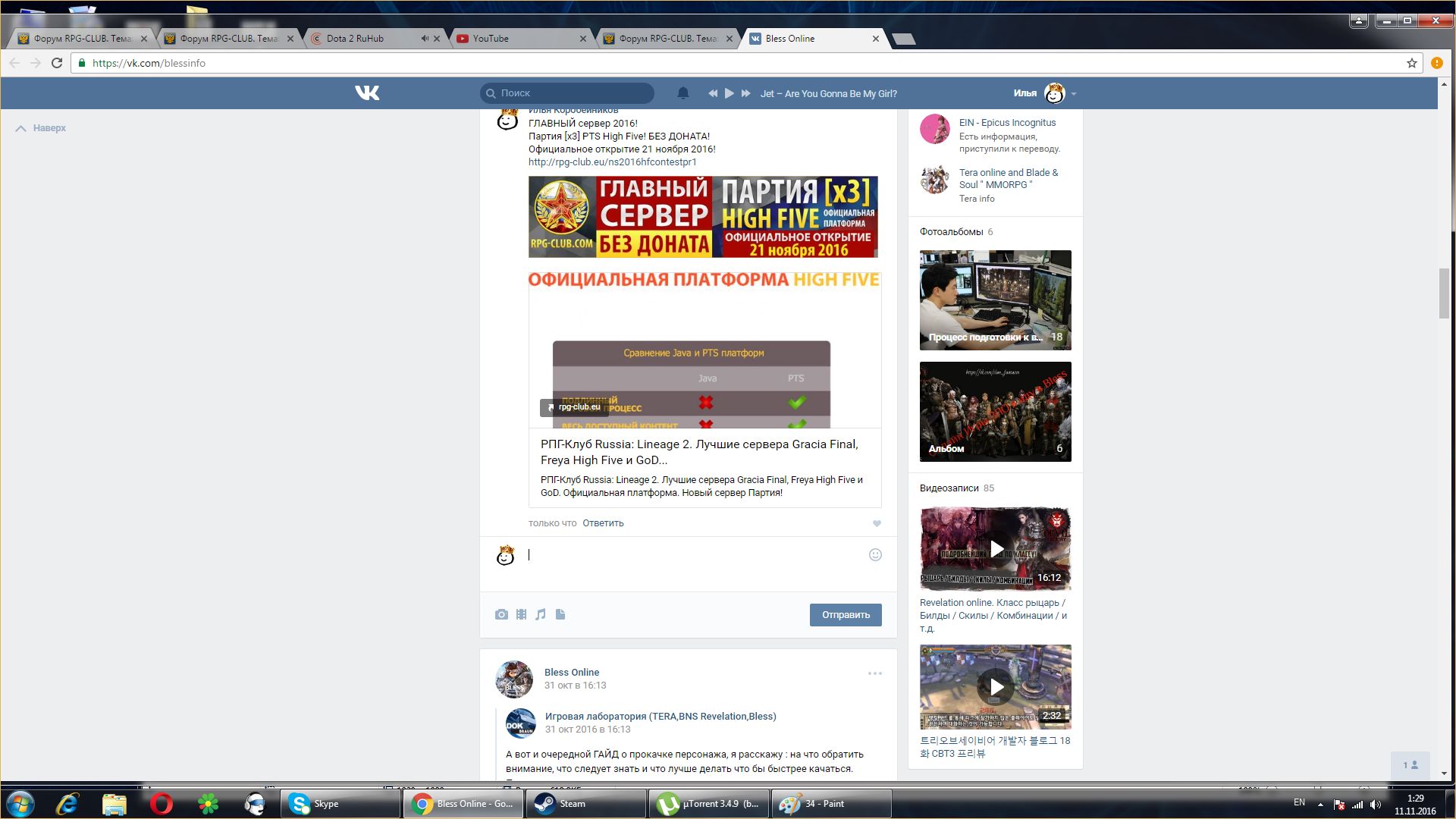
Task: Go back in browser
Action: pos(14,63)
